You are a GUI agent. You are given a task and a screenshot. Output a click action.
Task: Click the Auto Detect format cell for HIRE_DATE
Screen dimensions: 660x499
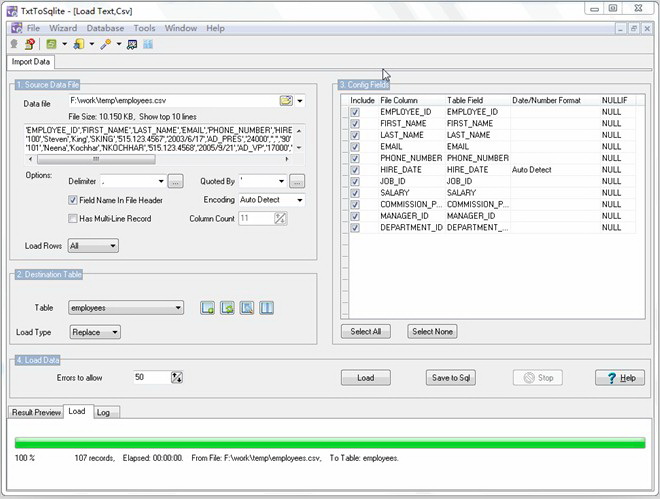[x=555, y=170]
